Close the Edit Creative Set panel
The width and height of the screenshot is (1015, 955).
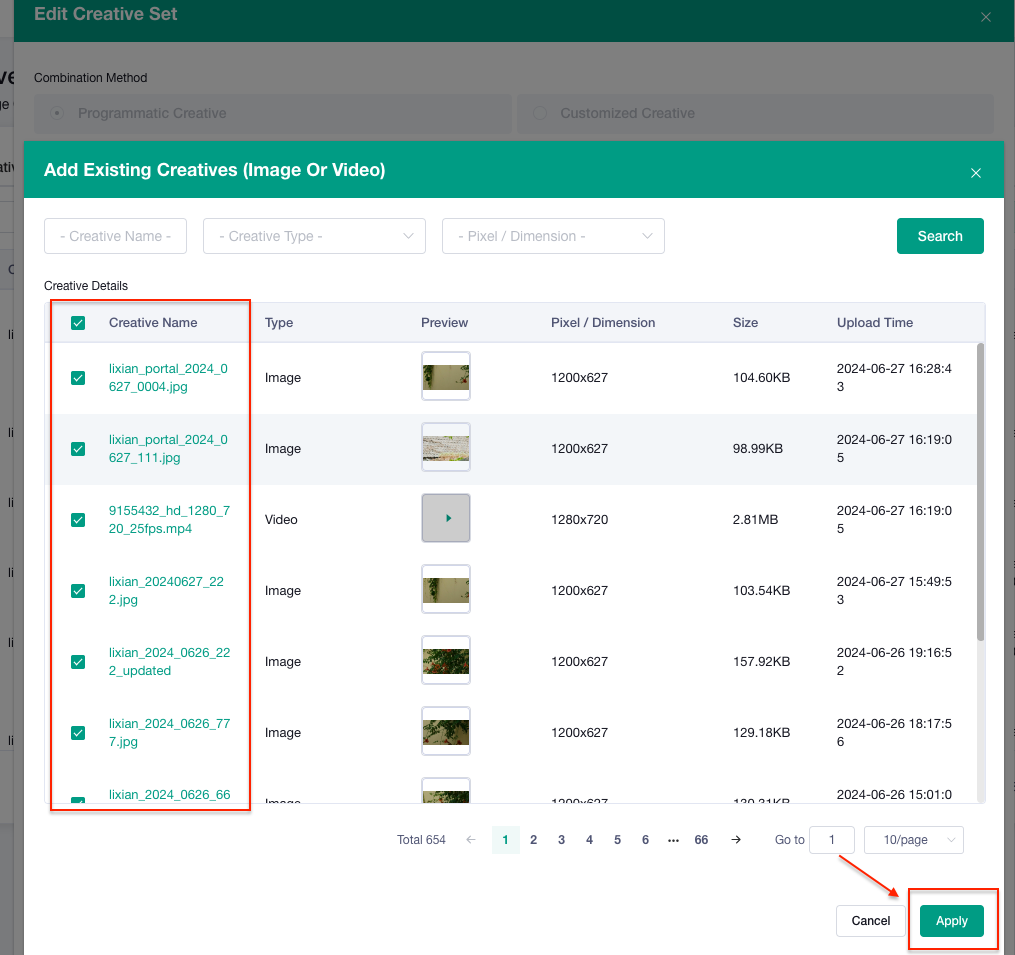[986, 17]
